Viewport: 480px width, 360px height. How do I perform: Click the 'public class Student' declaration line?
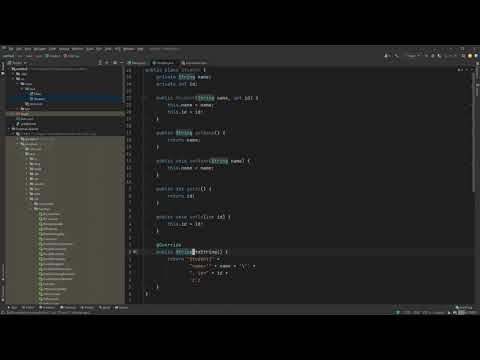pos(175,70)
